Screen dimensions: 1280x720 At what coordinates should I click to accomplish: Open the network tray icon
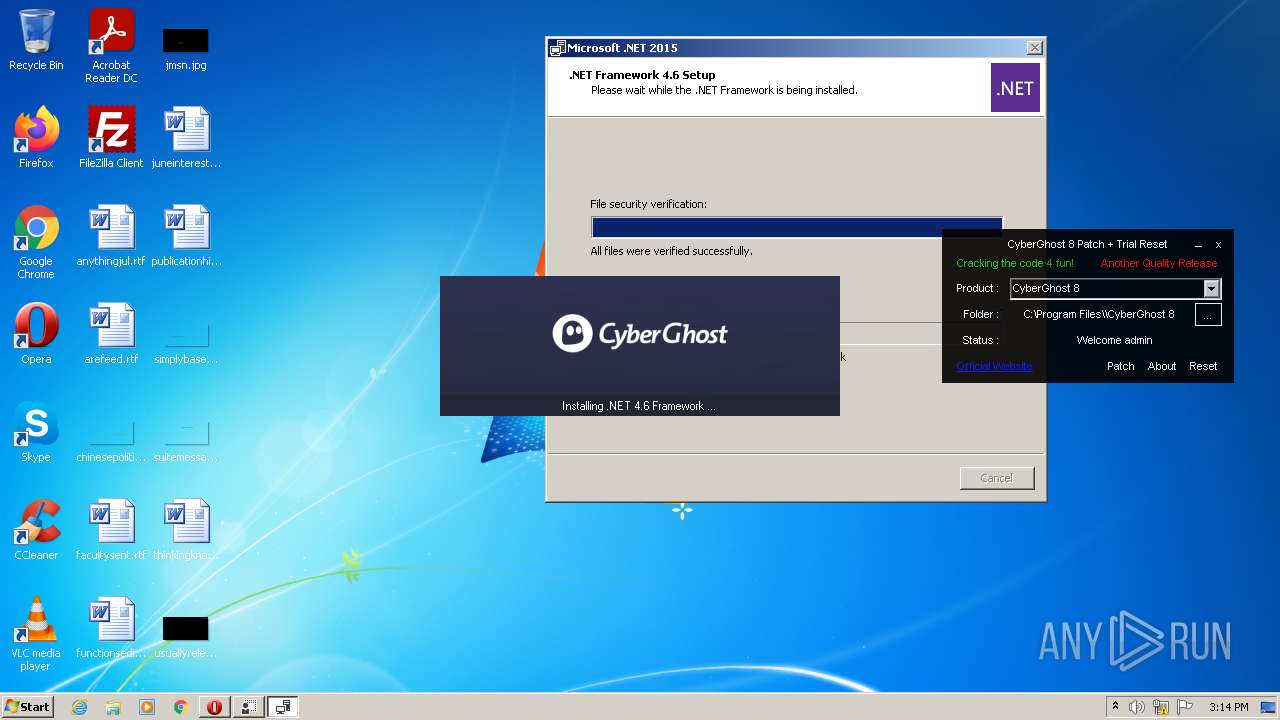1161,707
